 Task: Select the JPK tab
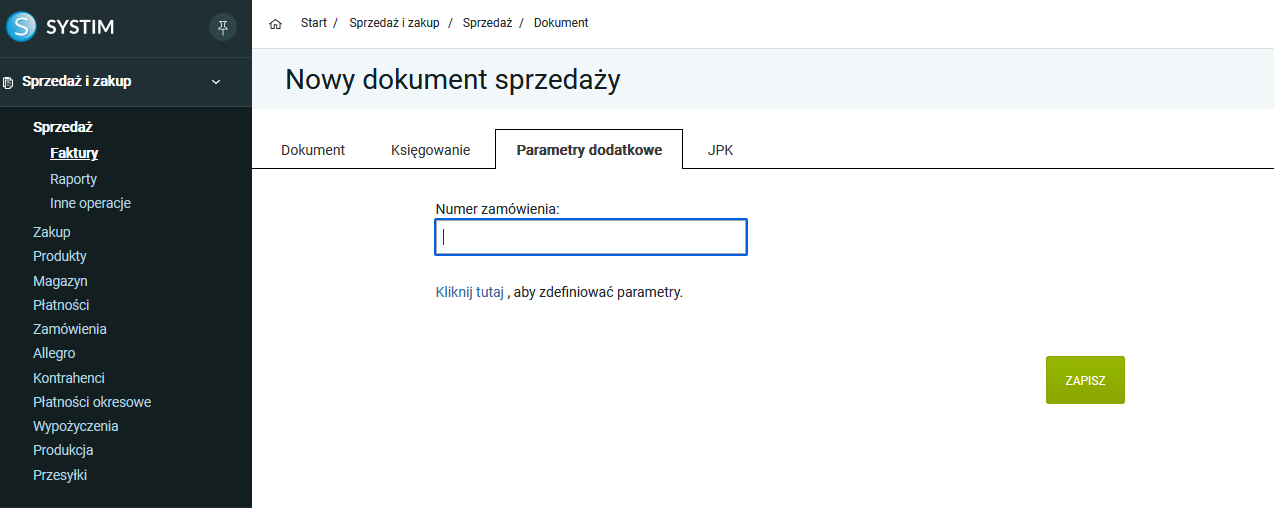tap(720, 150)
